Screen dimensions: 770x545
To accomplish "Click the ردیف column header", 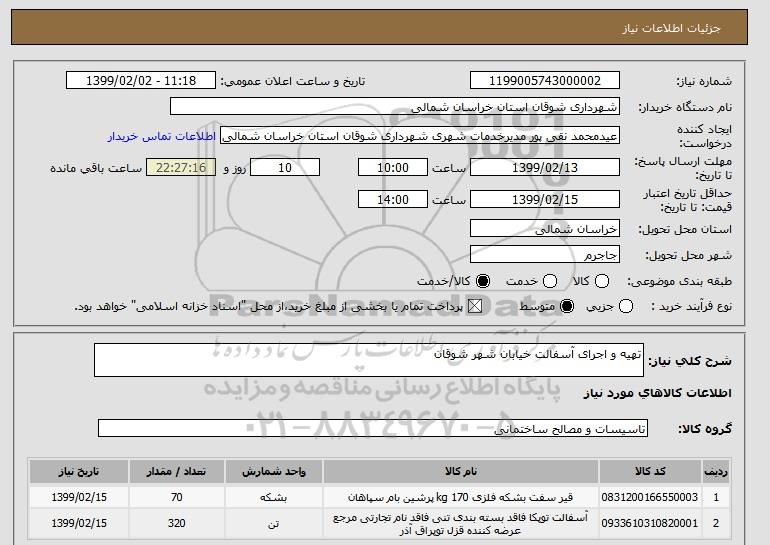I will 716,471.
